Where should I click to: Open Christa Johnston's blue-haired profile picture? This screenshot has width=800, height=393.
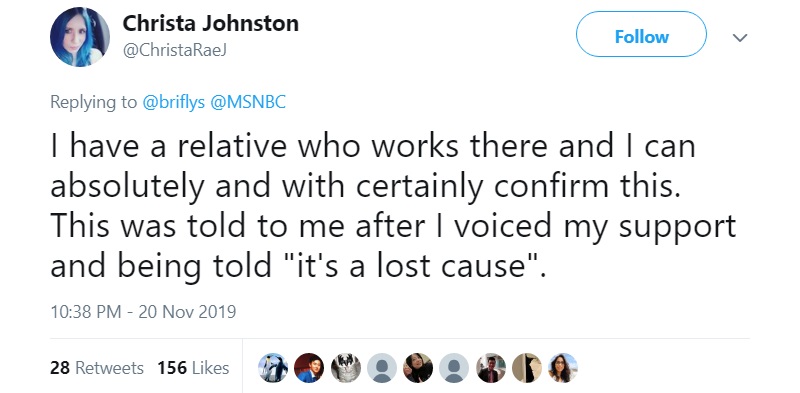(80, 37)
